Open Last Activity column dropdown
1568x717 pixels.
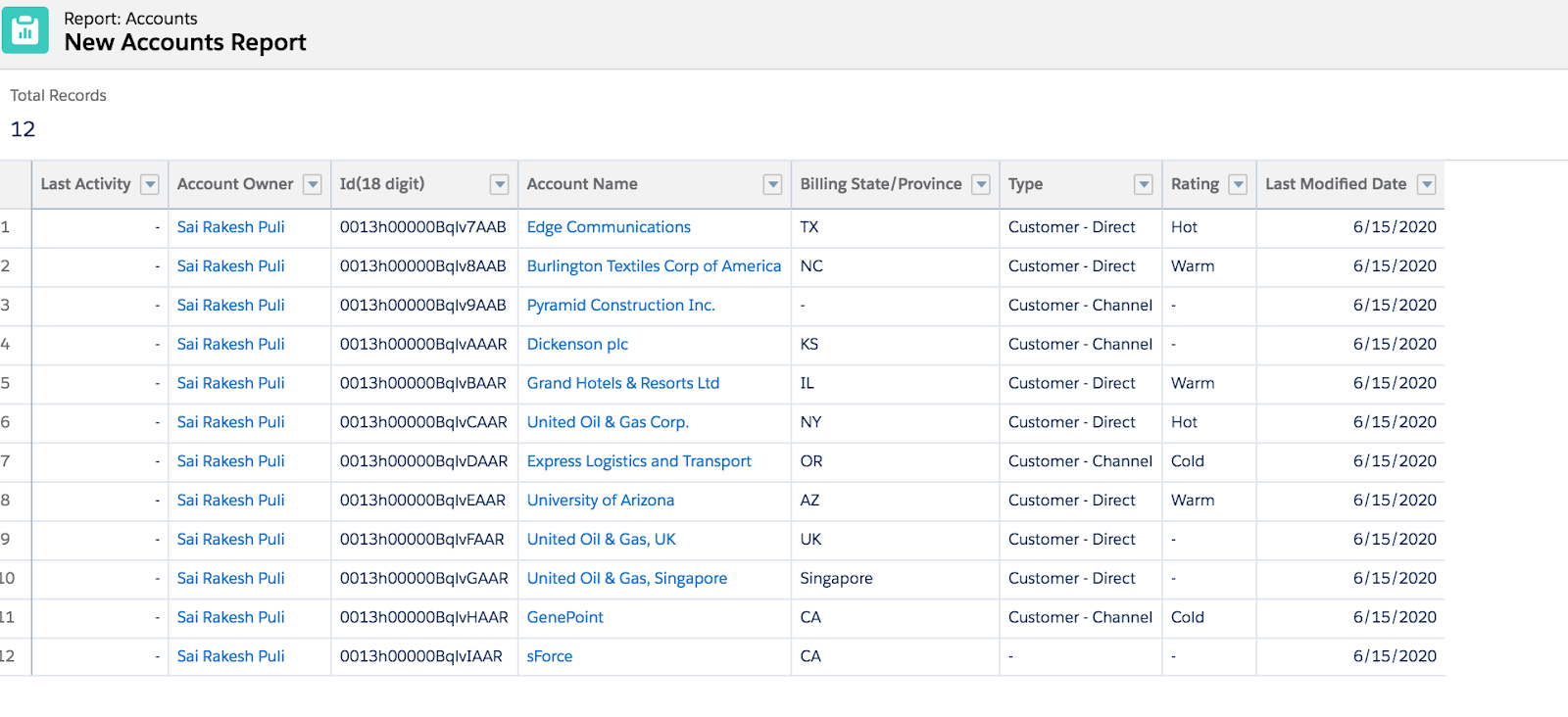coord(150,184)
